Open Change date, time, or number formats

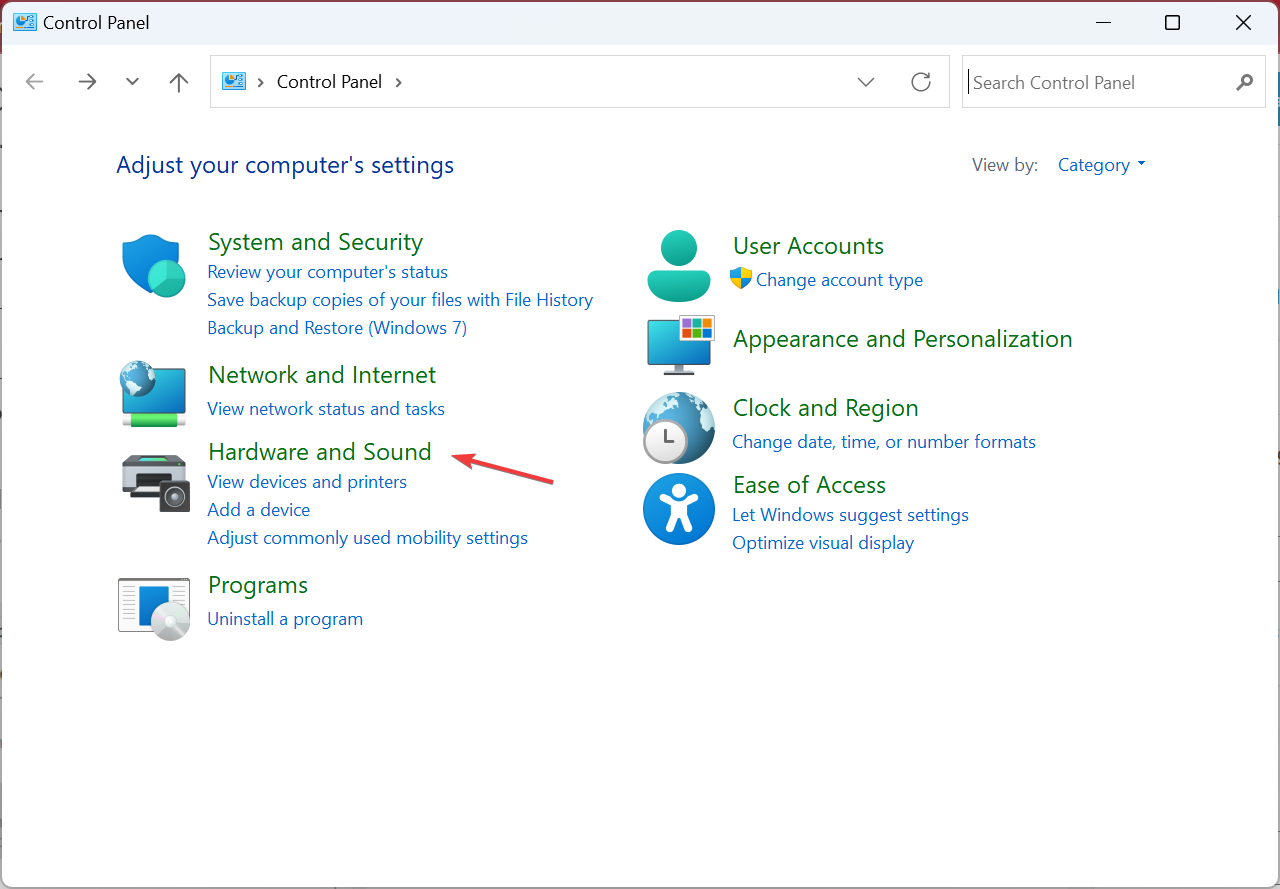pyautogui.click(x=884, y=442)
